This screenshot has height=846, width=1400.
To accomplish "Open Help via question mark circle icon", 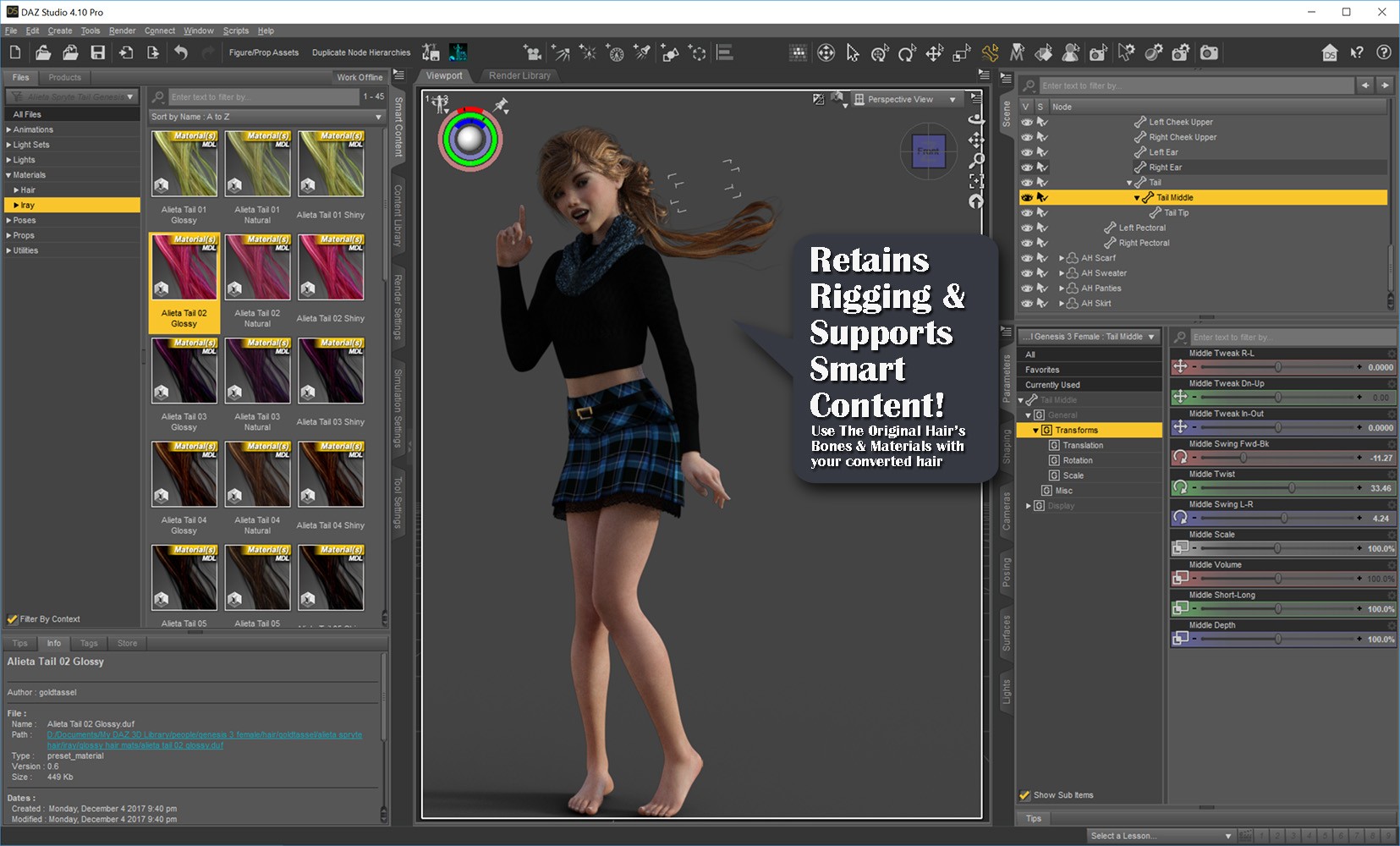I will point(1384,52).
